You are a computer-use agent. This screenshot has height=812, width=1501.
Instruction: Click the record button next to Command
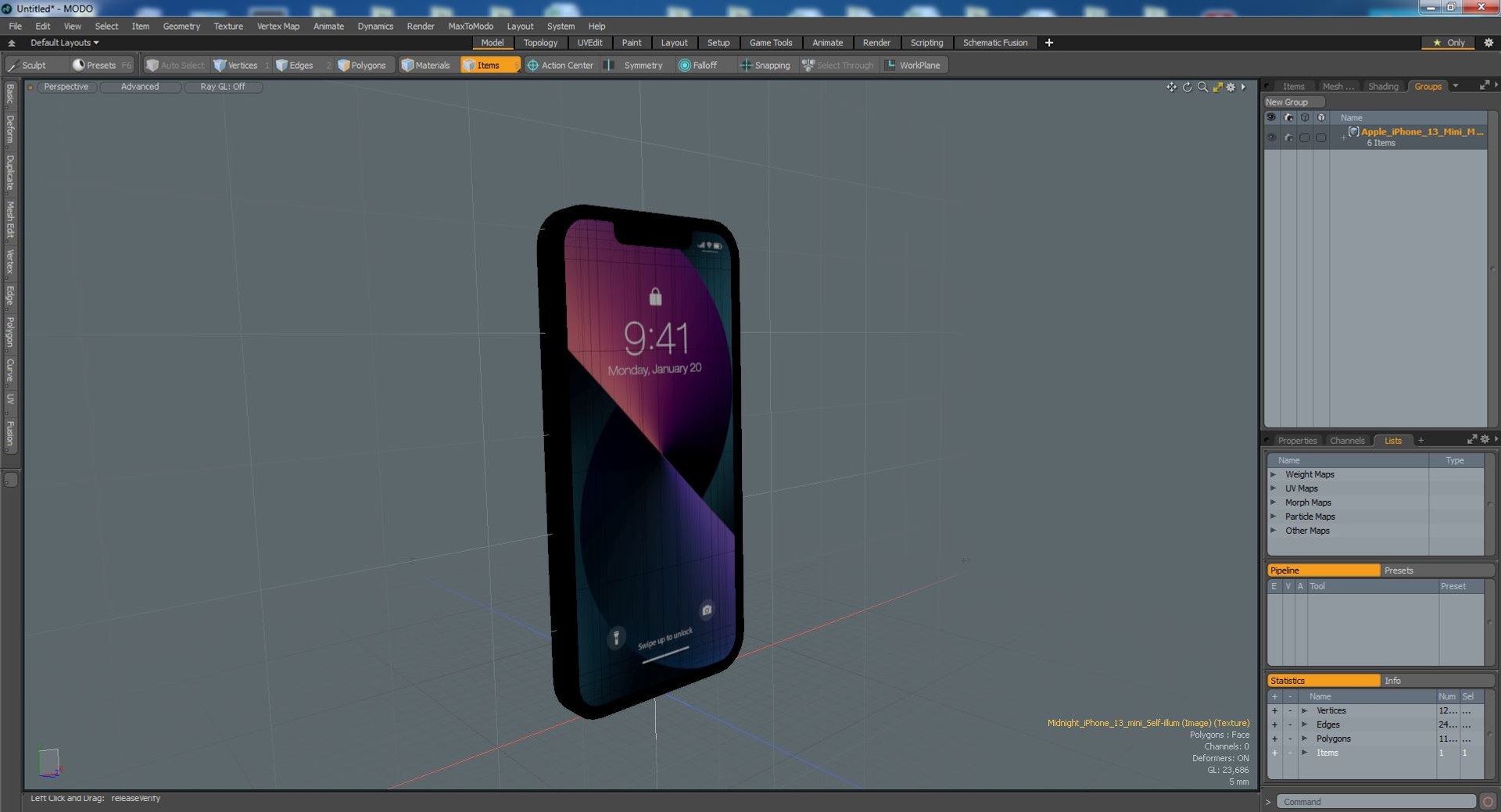click(1488, 802)
